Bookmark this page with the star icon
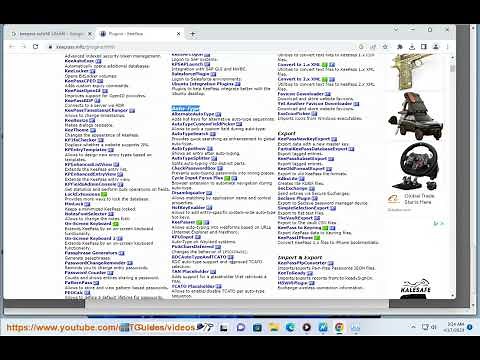Screen dimensions: 480x360 coord(385,47)
